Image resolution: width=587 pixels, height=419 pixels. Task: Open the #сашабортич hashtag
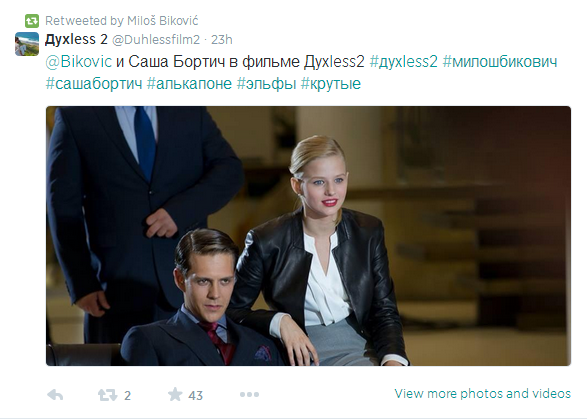point(94,84)
